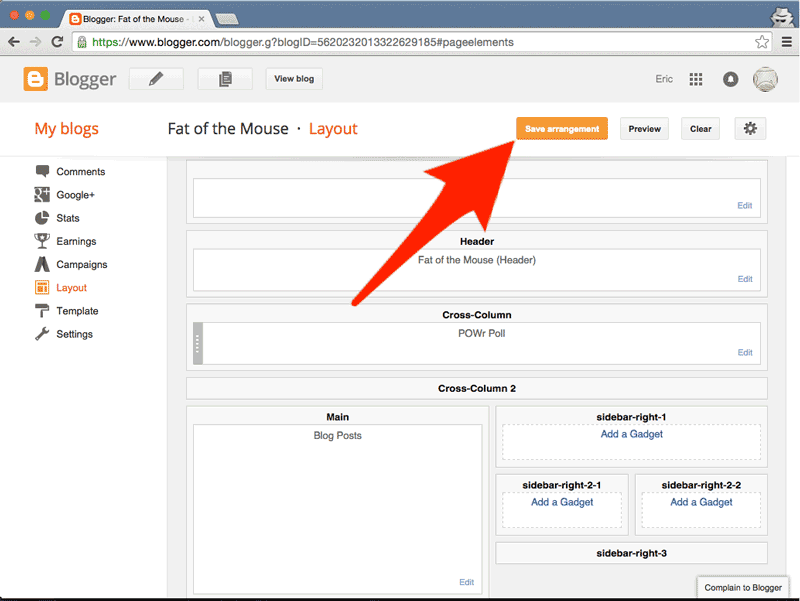The image size is (800, 601).
Task: Open the Comments menu item
Action: tap(81, 171)
